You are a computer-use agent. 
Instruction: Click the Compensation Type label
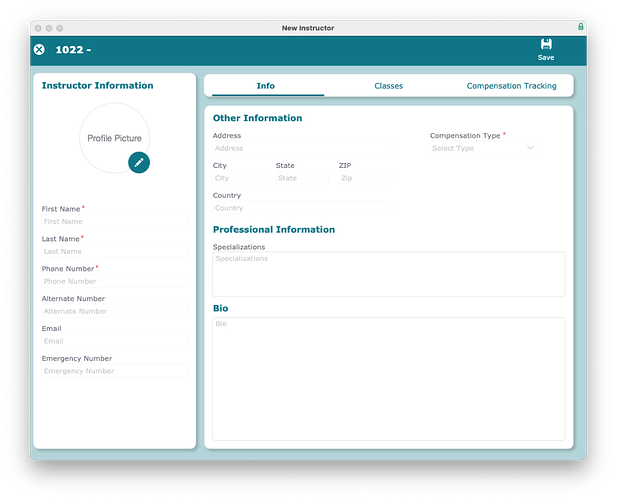coord(465,136)
